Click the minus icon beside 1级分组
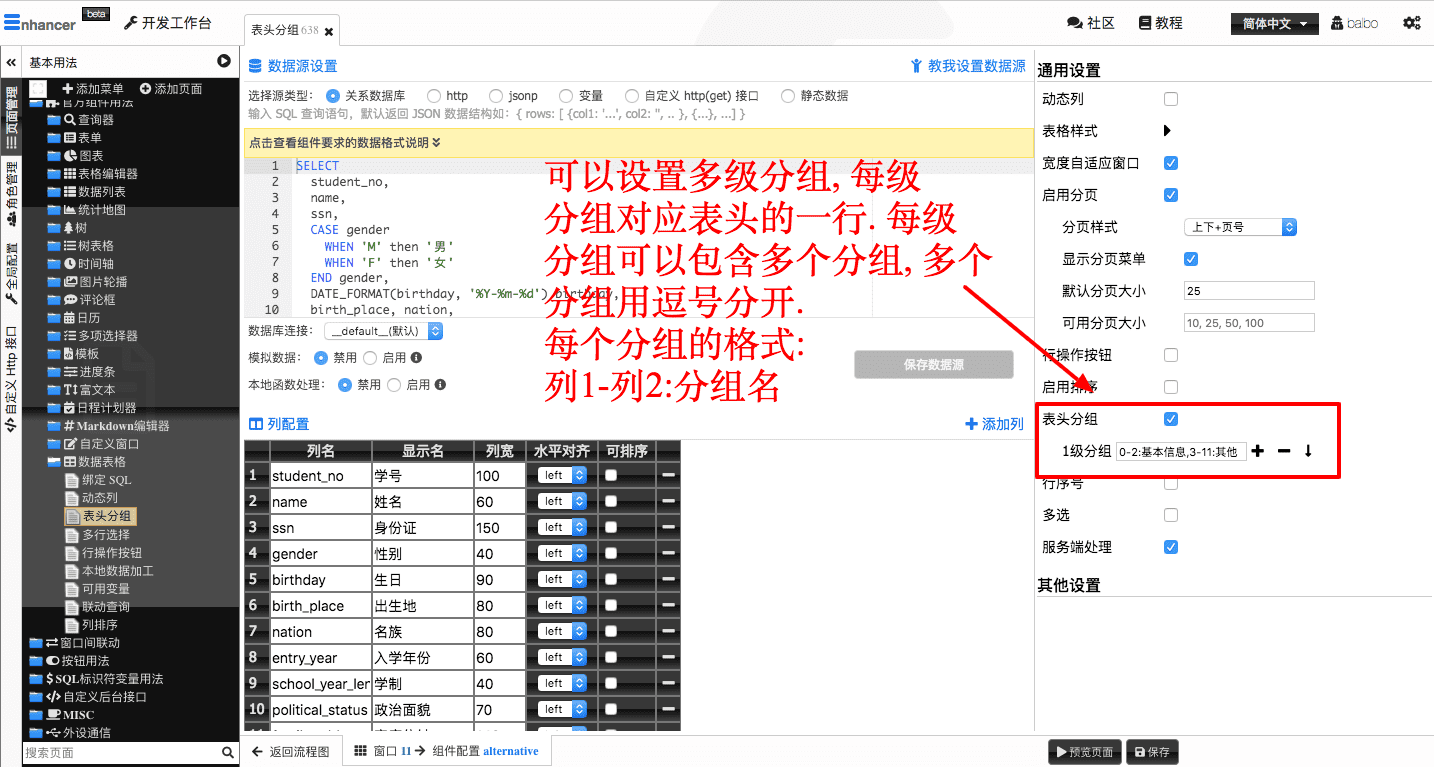Screen dimensions: 1434x767 click(x=1283, y=451)
